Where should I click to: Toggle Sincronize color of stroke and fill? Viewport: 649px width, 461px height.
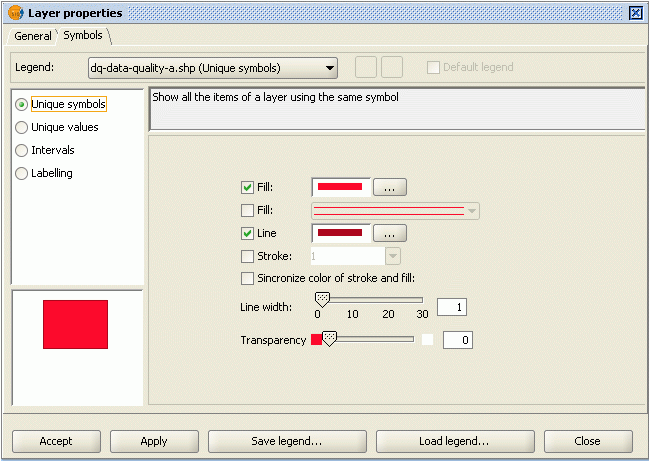point(247,278)
